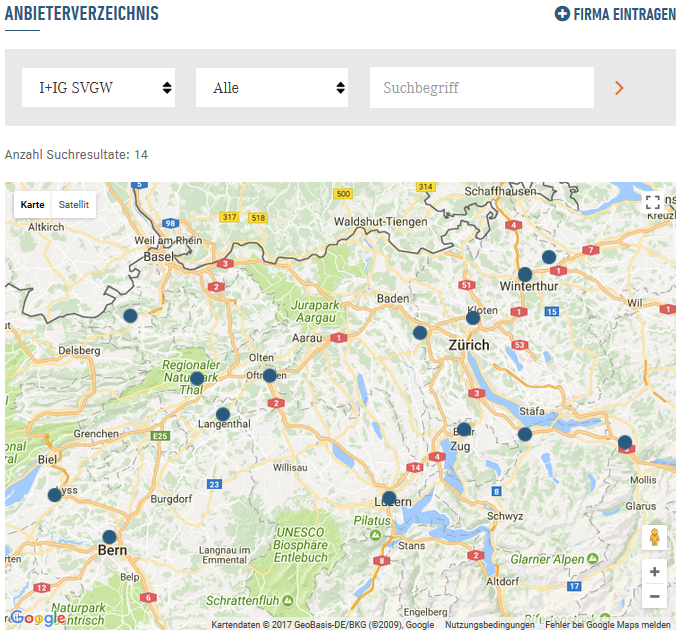This screenshot has height=638, width=683.
Task: Zoom out the map with minus button
Action: click(x=654, y=597)
